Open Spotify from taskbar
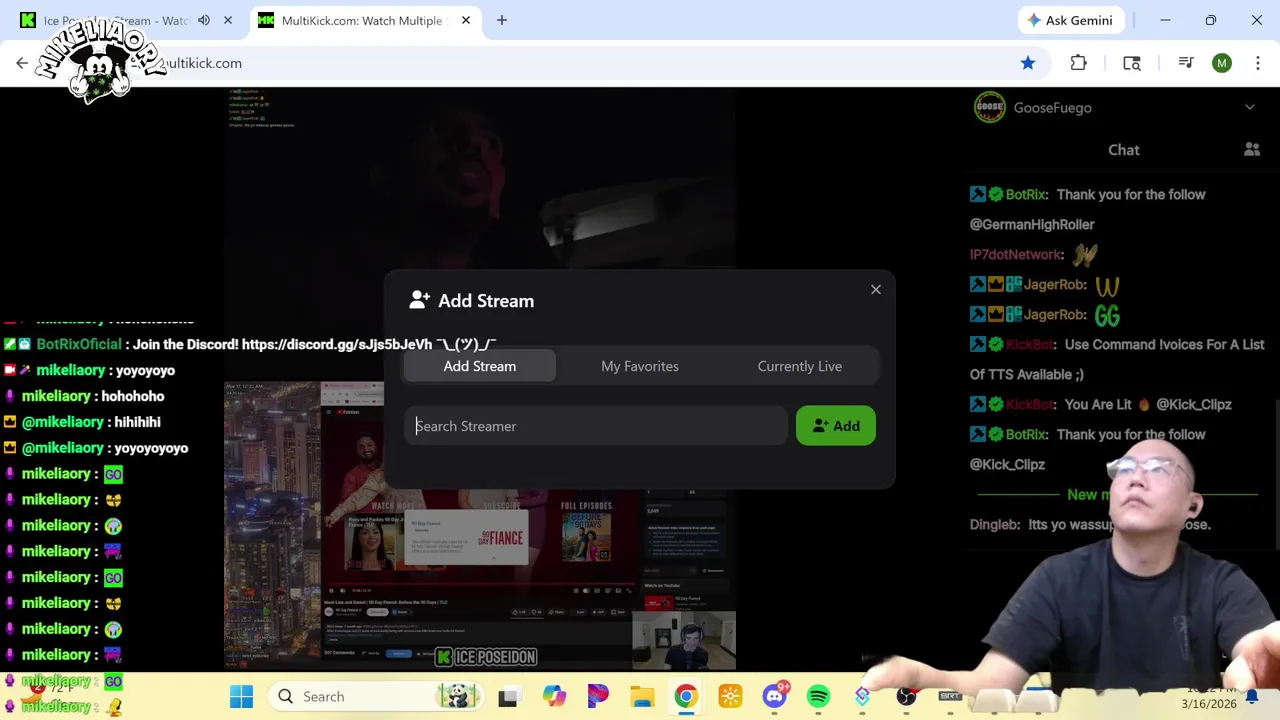The height and width of the screenshot is (720, 1280). 818,696
